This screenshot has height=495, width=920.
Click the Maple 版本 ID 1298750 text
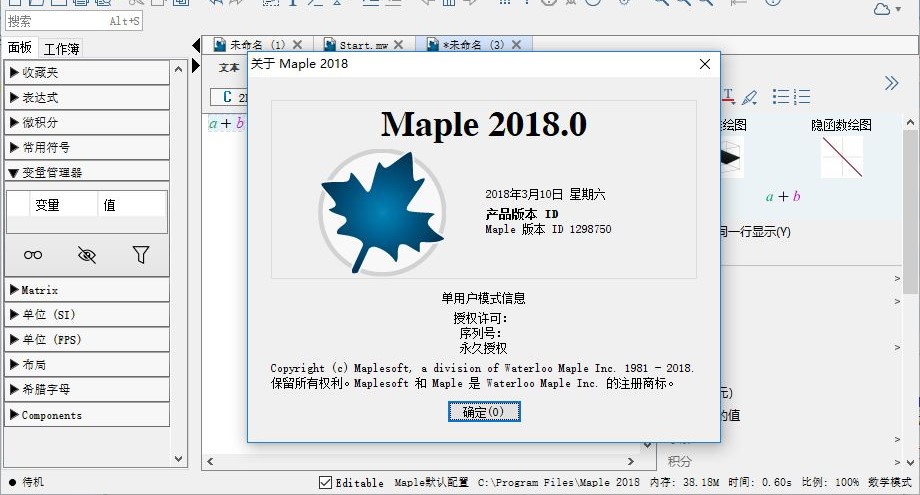click(x=548, y=229)
